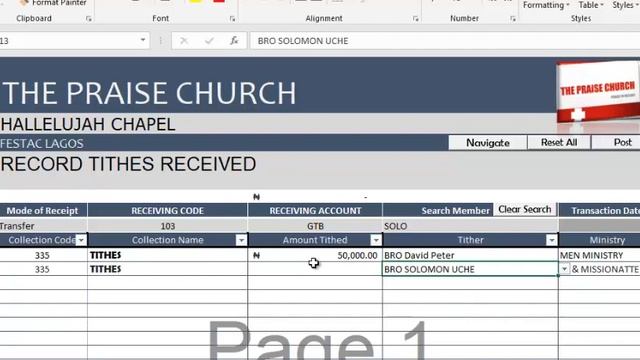Click the gray Transaction Date value cell
640x360 pixels.
[599, 226]
